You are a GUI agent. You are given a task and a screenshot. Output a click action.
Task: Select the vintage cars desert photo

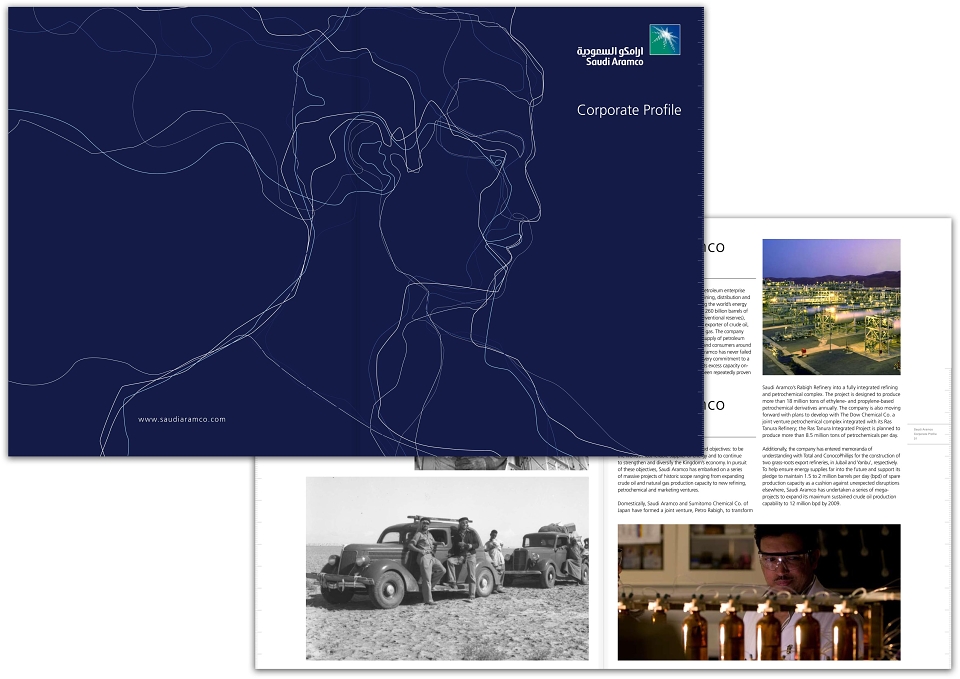[x=447, y=569]
